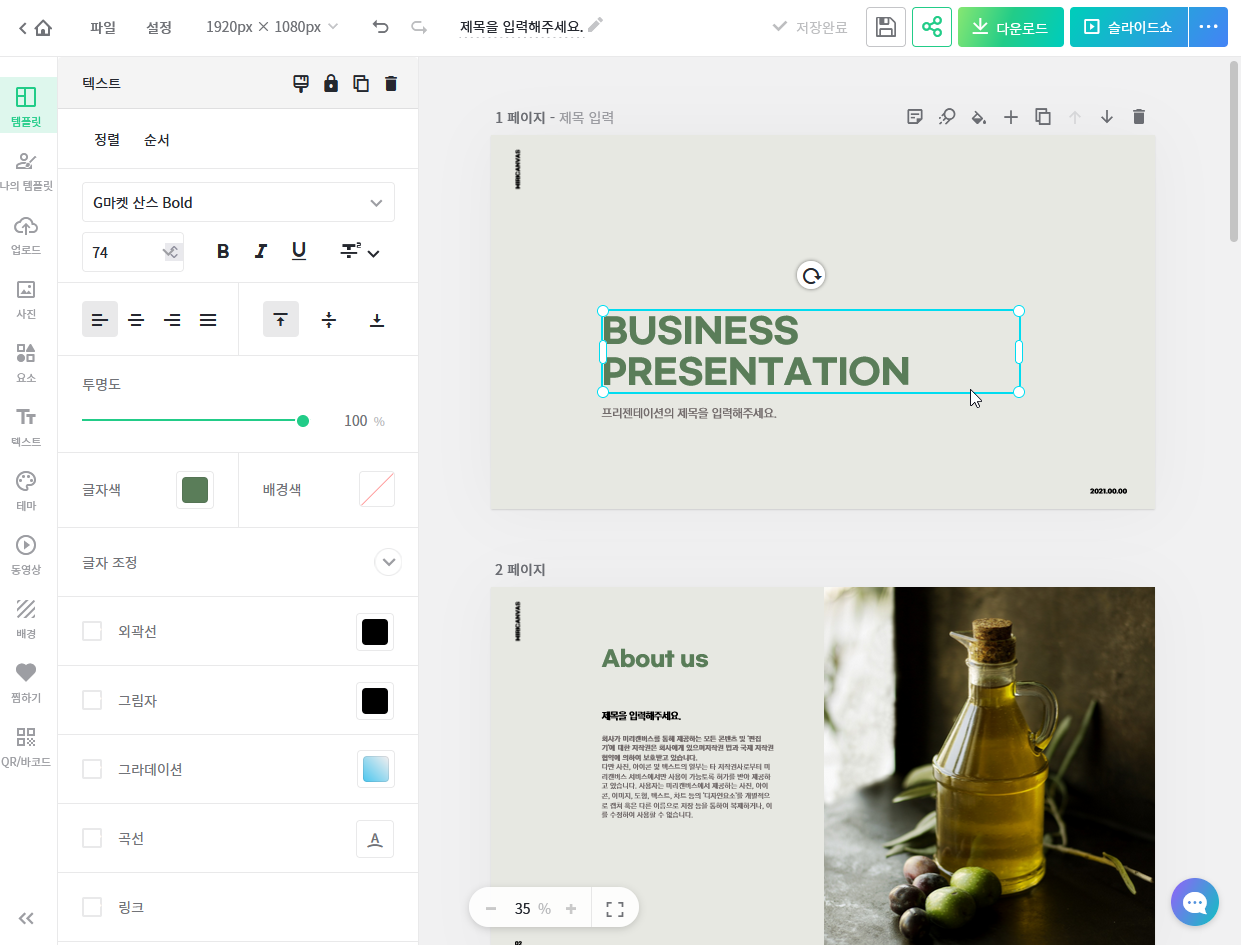Viewport: 1241px width, 945px height.
Task: Enable the 그림자 shadow checkbox
Action: 92,700
